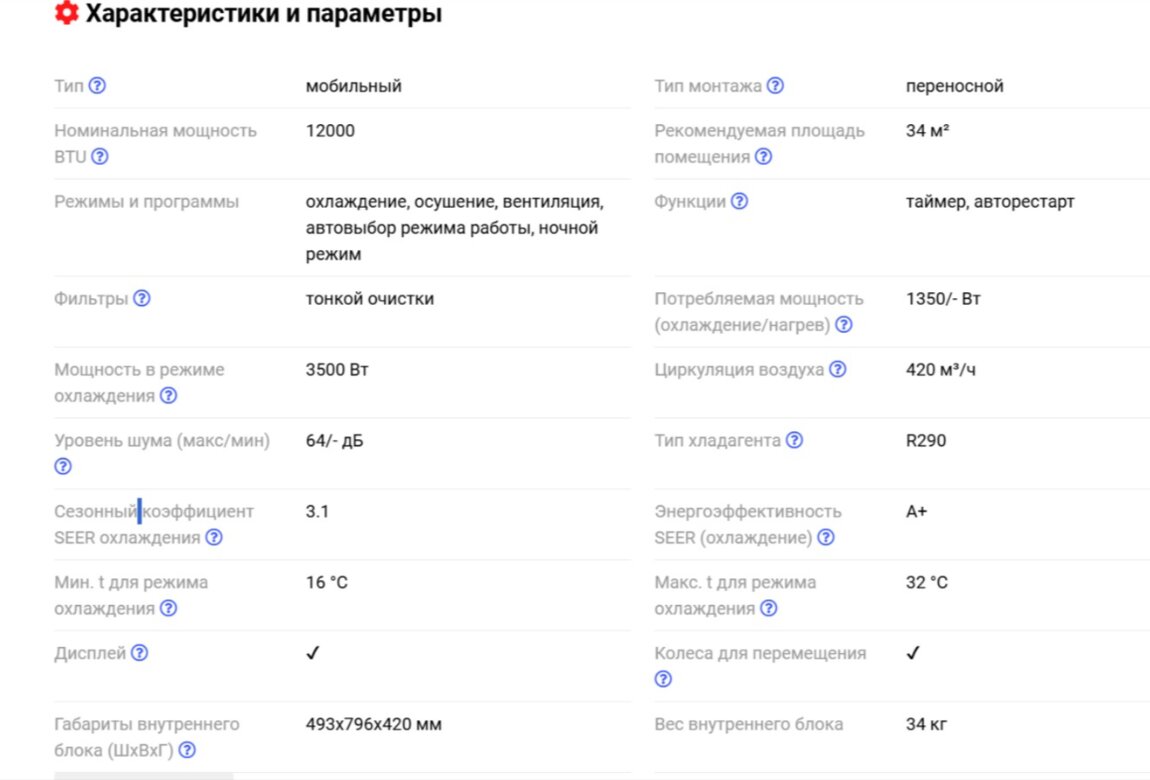Click the help icon for Макс. t охлаждения
This screenshot has width=1150, height=780.
point(768,608)
